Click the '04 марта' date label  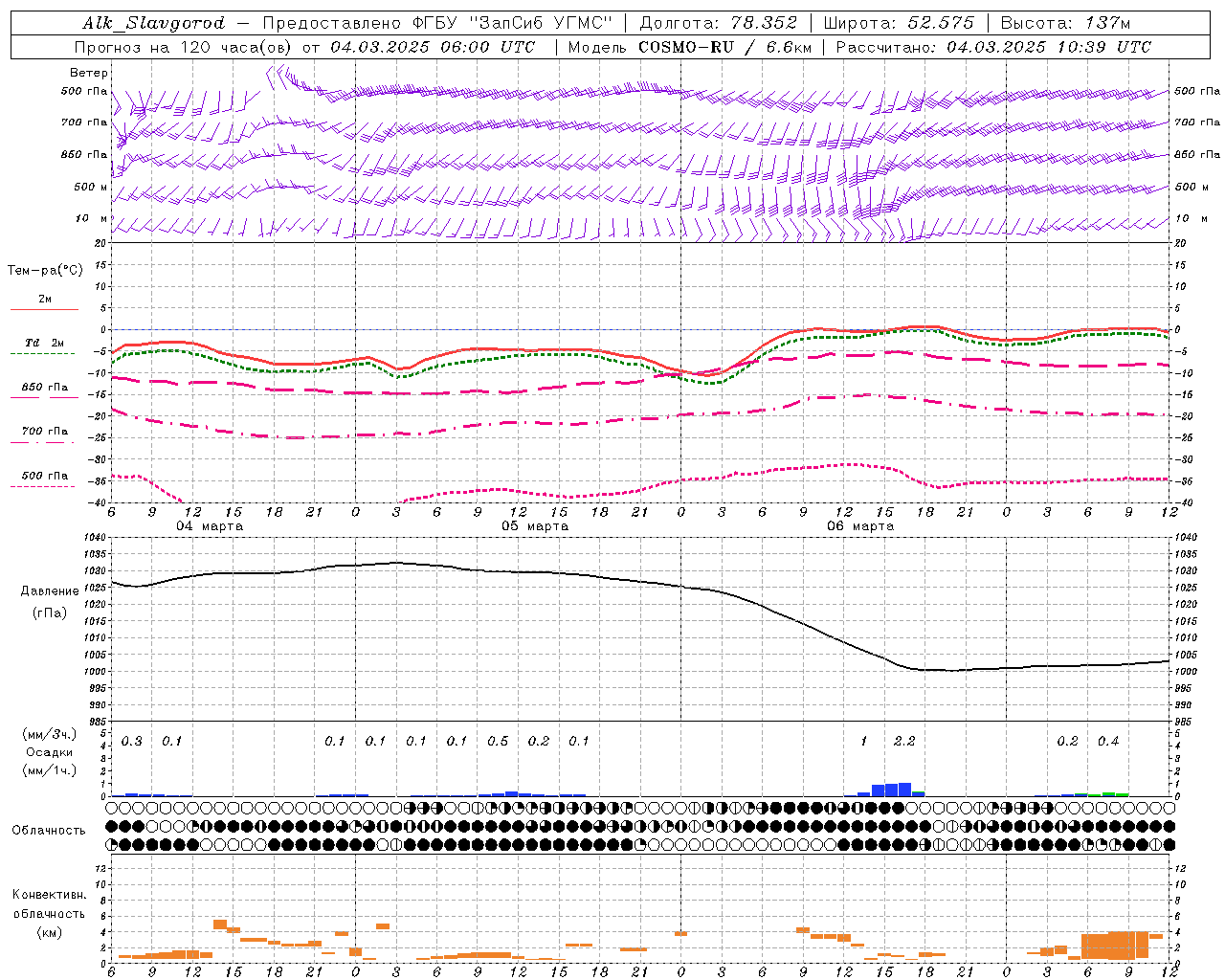(x=210, y=525)
